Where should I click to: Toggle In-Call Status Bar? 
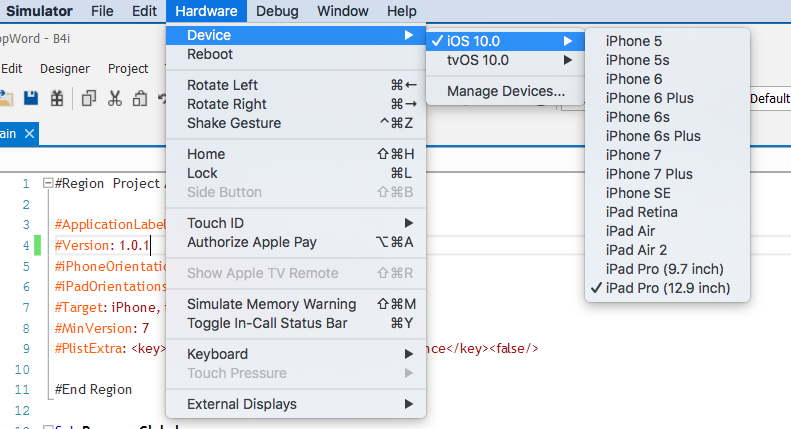pyautogui.click(x=296, y=323)
